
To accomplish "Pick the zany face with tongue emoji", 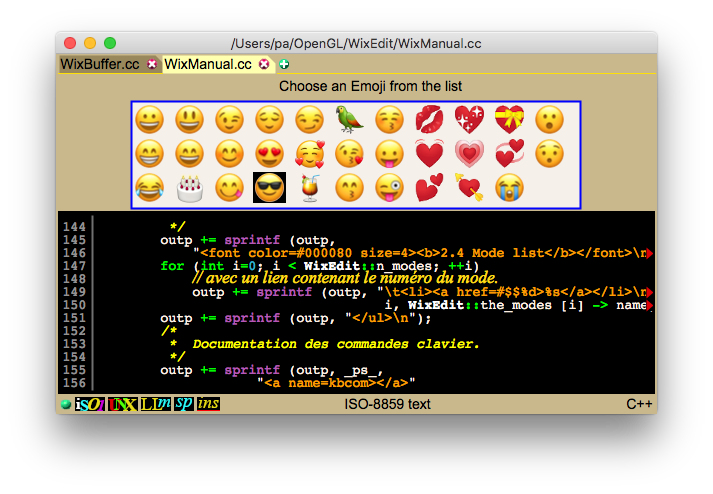I will (x=389, y=187).
